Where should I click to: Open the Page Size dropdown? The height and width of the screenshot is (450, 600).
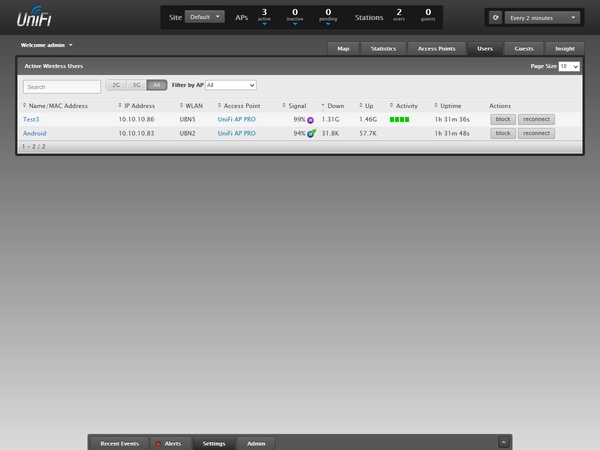[x=569, y=66]
